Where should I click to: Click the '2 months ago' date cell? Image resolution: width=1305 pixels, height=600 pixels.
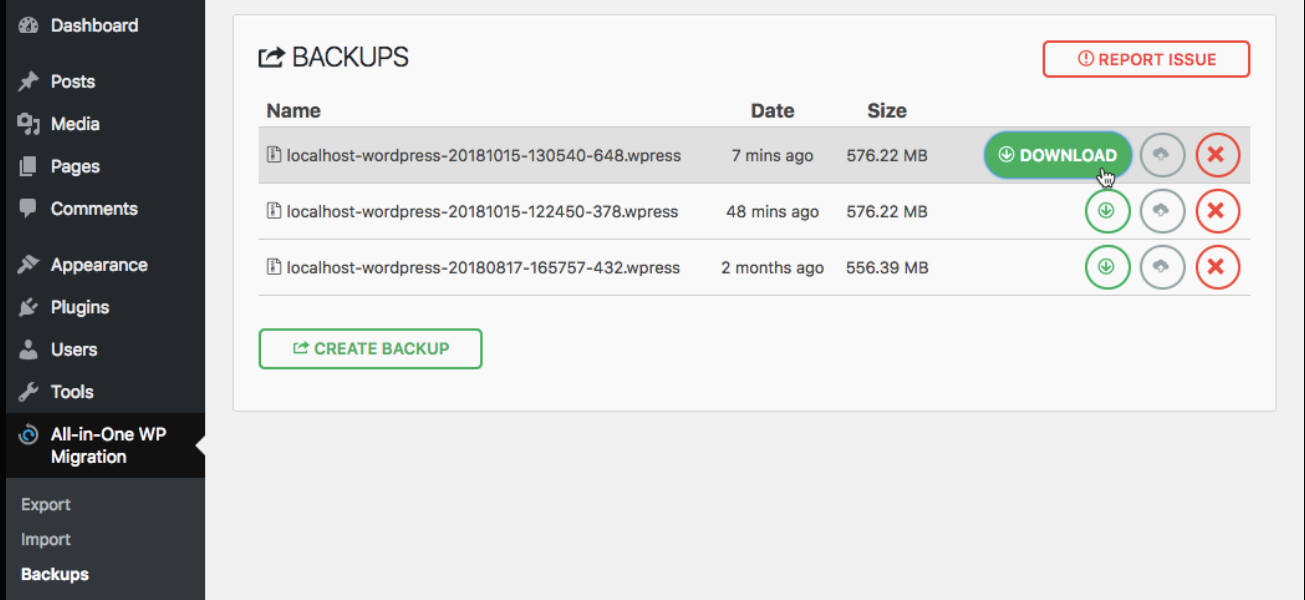(x=772, y=268)
